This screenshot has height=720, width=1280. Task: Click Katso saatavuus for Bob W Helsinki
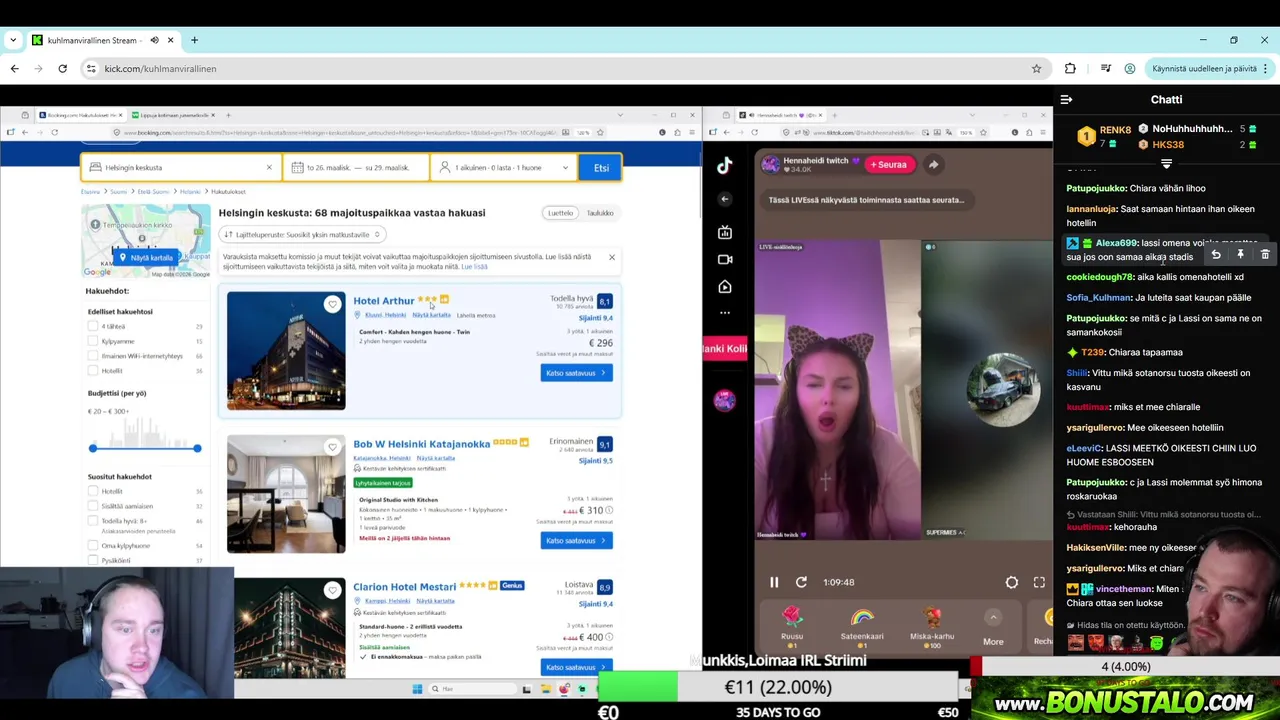coord(576,541)
